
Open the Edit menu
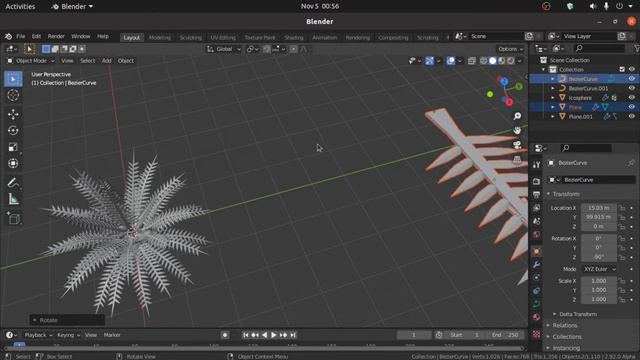click(x=36, y=36)
